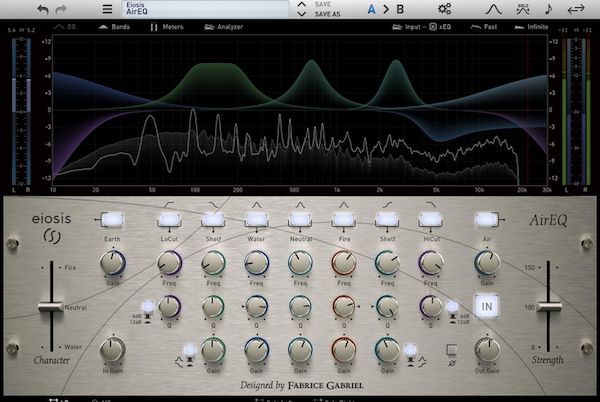
Task: Toggle the LoCut band button
Action: (169, 220)
